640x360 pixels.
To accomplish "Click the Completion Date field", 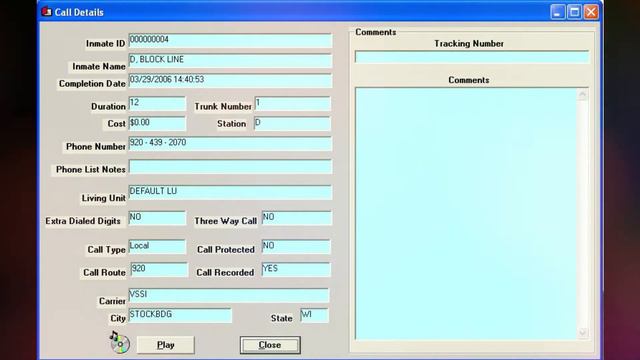I will (x=230, y=80).
